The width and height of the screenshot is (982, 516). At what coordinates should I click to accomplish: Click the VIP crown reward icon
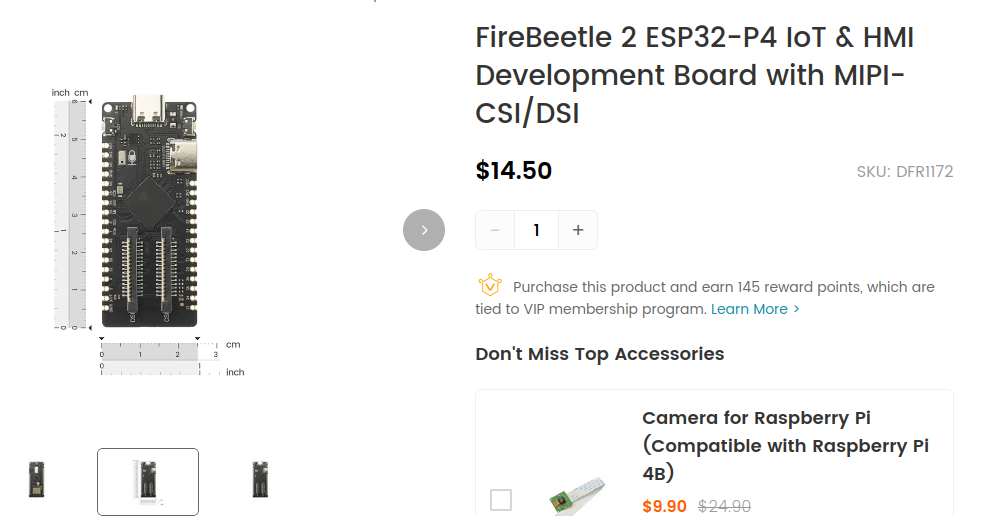click(x=489, y=286)
